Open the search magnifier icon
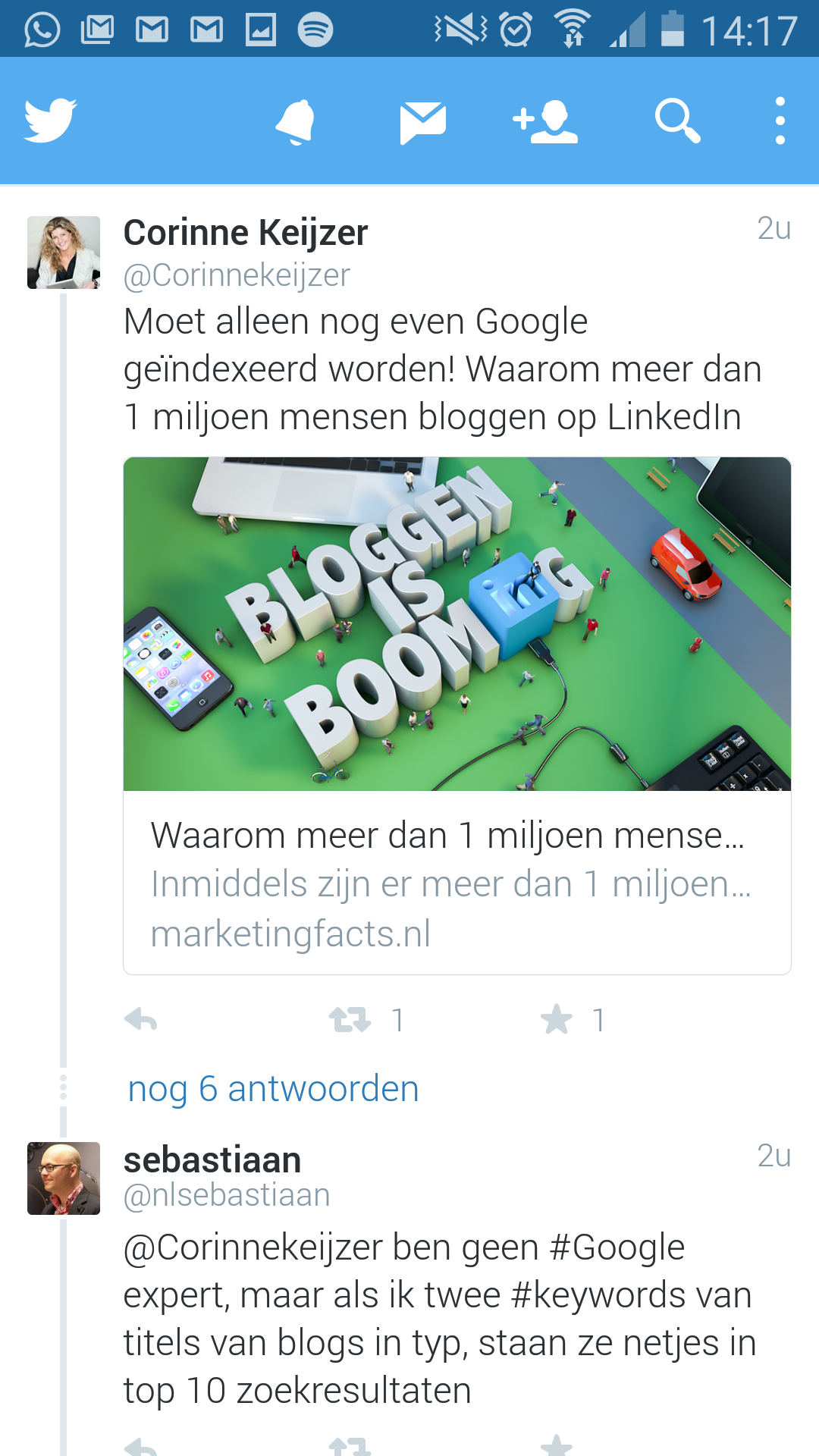Viewport: 819px width, 1456px height. (677, 121)
